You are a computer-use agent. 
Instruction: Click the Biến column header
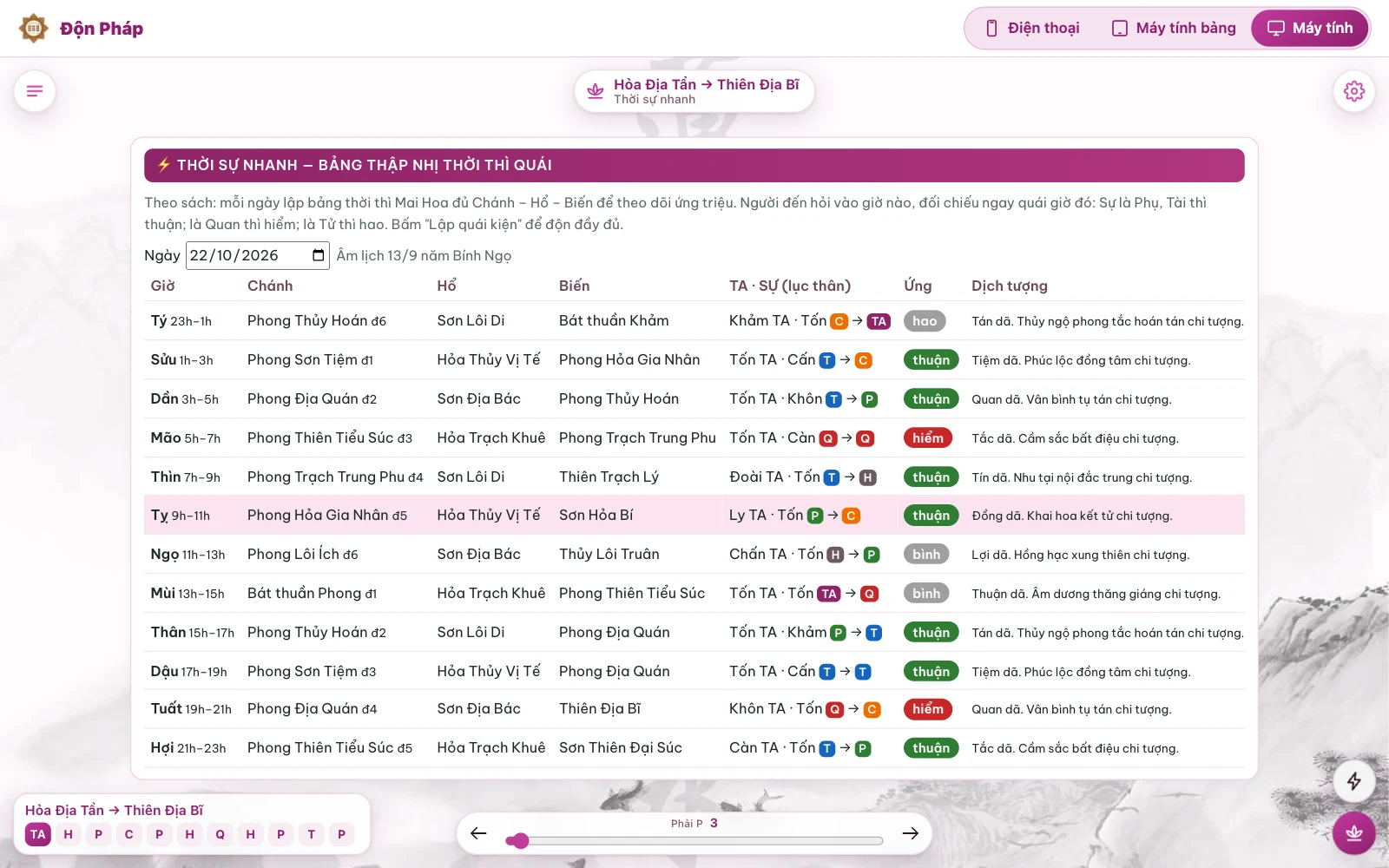575,286
